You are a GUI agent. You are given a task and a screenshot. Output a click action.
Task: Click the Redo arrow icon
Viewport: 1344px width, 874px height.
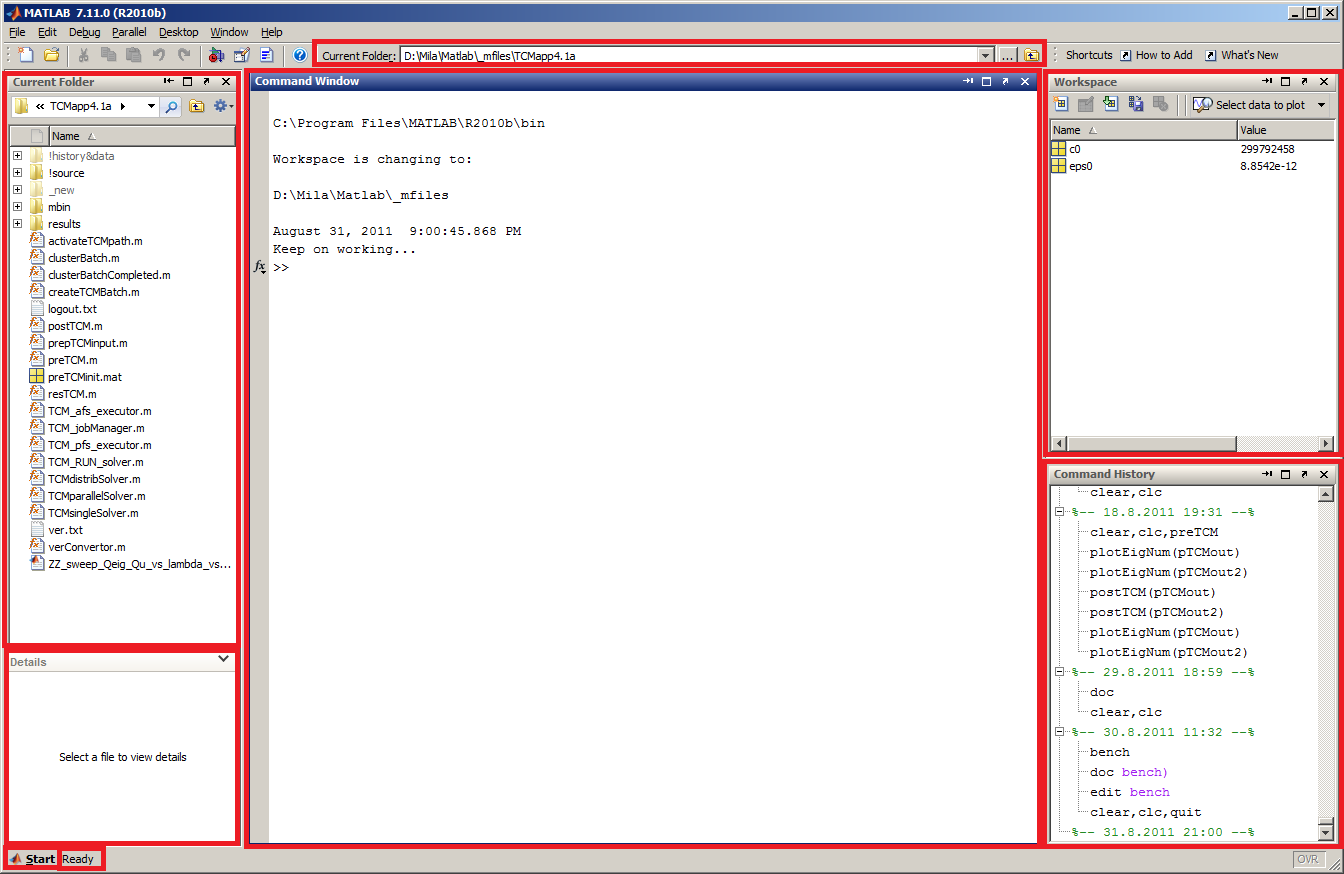click(183, 55)
